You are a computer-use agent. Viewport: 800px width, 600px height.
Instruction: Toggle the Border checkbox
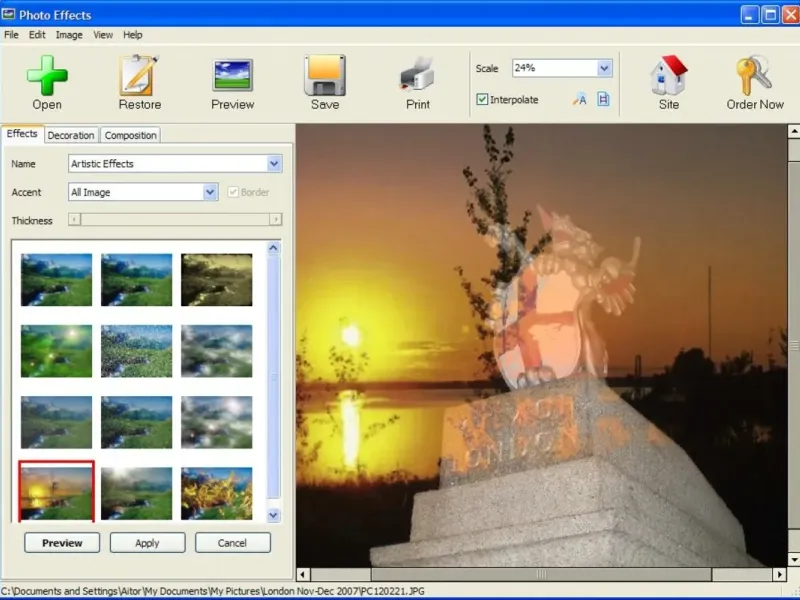coord(233,192)
